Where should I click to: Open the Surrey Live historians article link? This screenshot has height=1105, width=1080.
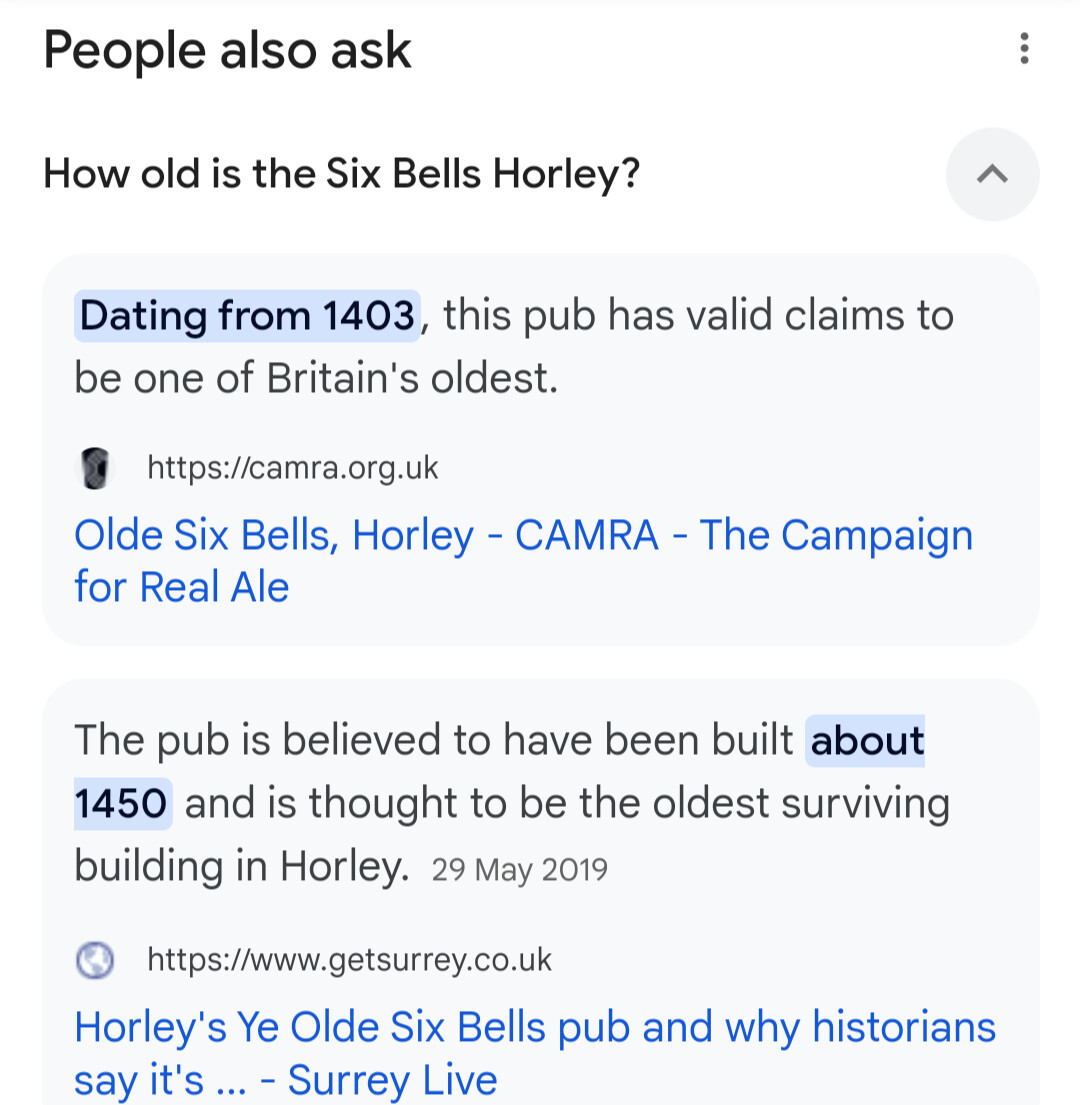click(x=535, y=1053)
